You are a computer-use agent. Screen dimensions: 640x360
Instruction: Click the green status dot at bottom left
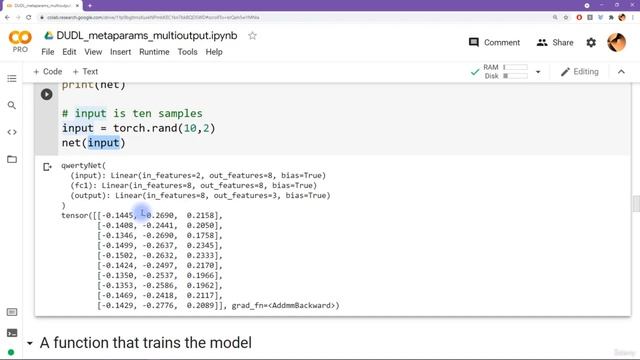pyautogui.click(x=11, y=352)
